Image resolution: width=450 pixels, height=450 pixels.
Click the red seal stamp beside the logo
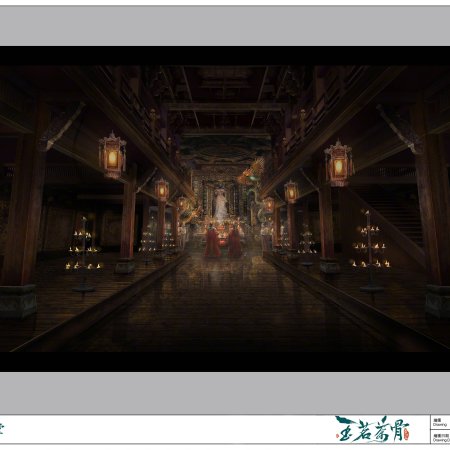point(405,435)
